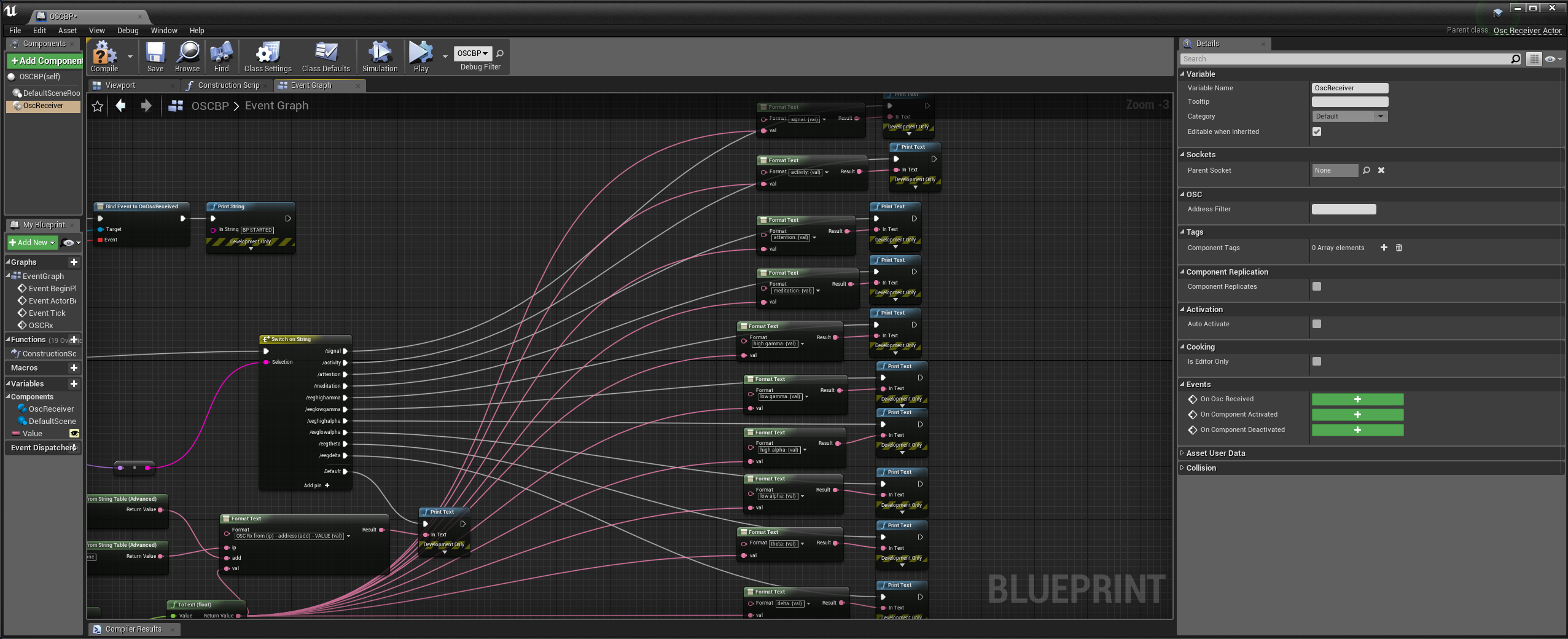The height and width of the screenshot is (639, 1568).
Task: Toggle My Blueprint view options eye
Action: (x=71, y=243)
